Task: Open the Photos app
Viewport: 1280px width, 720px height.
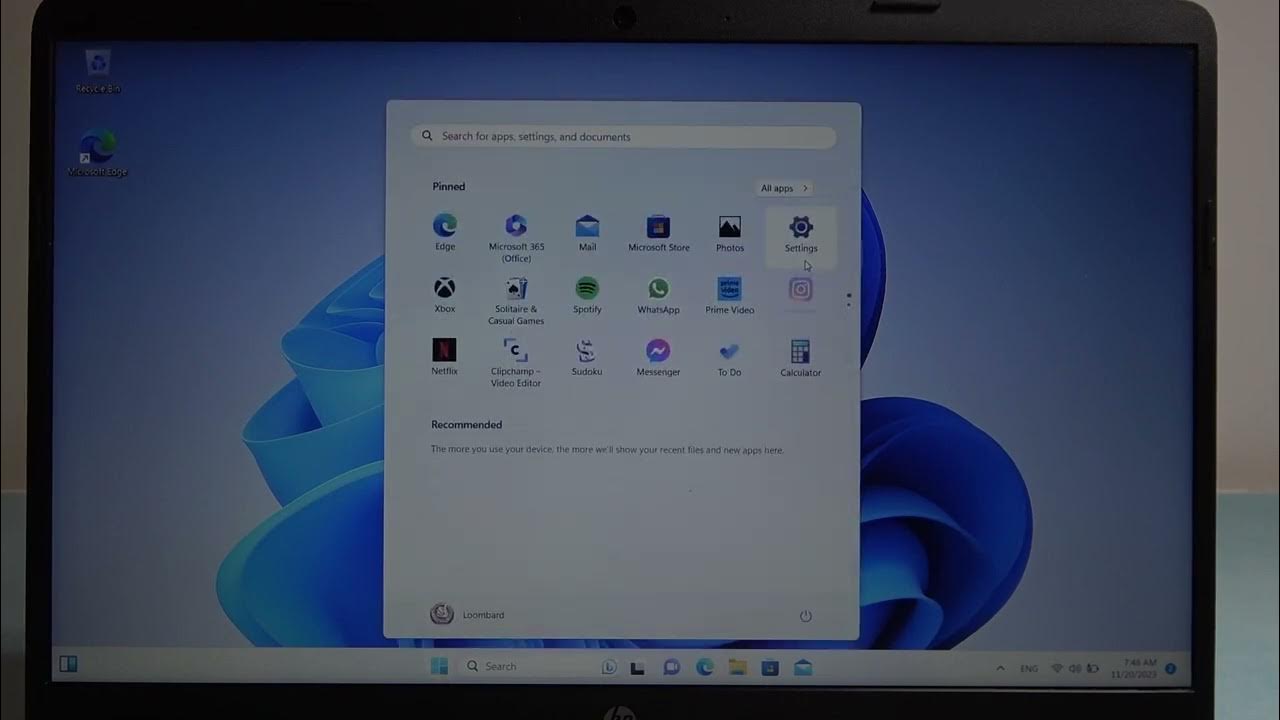Action: pos(729,233)
